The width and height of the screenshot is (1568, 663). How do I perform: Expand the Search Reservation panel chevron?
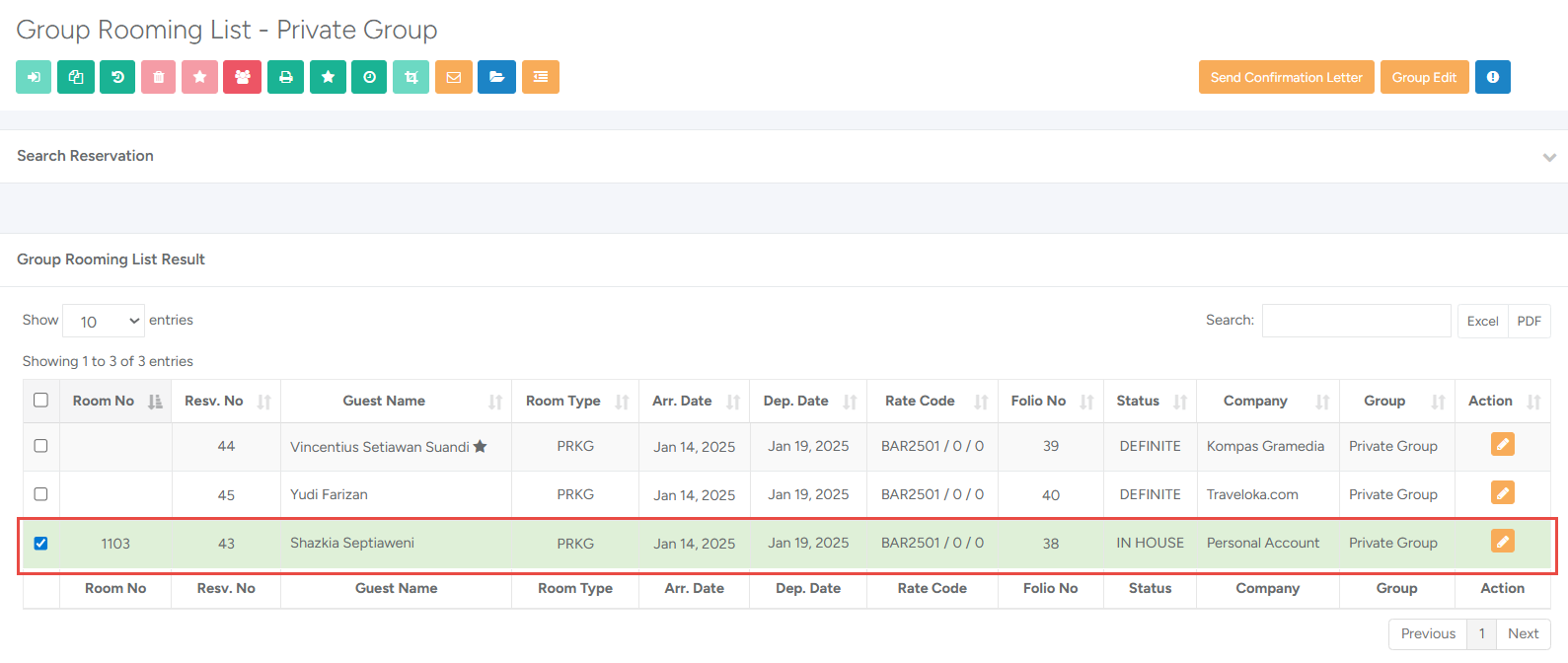click(1549, 157)
